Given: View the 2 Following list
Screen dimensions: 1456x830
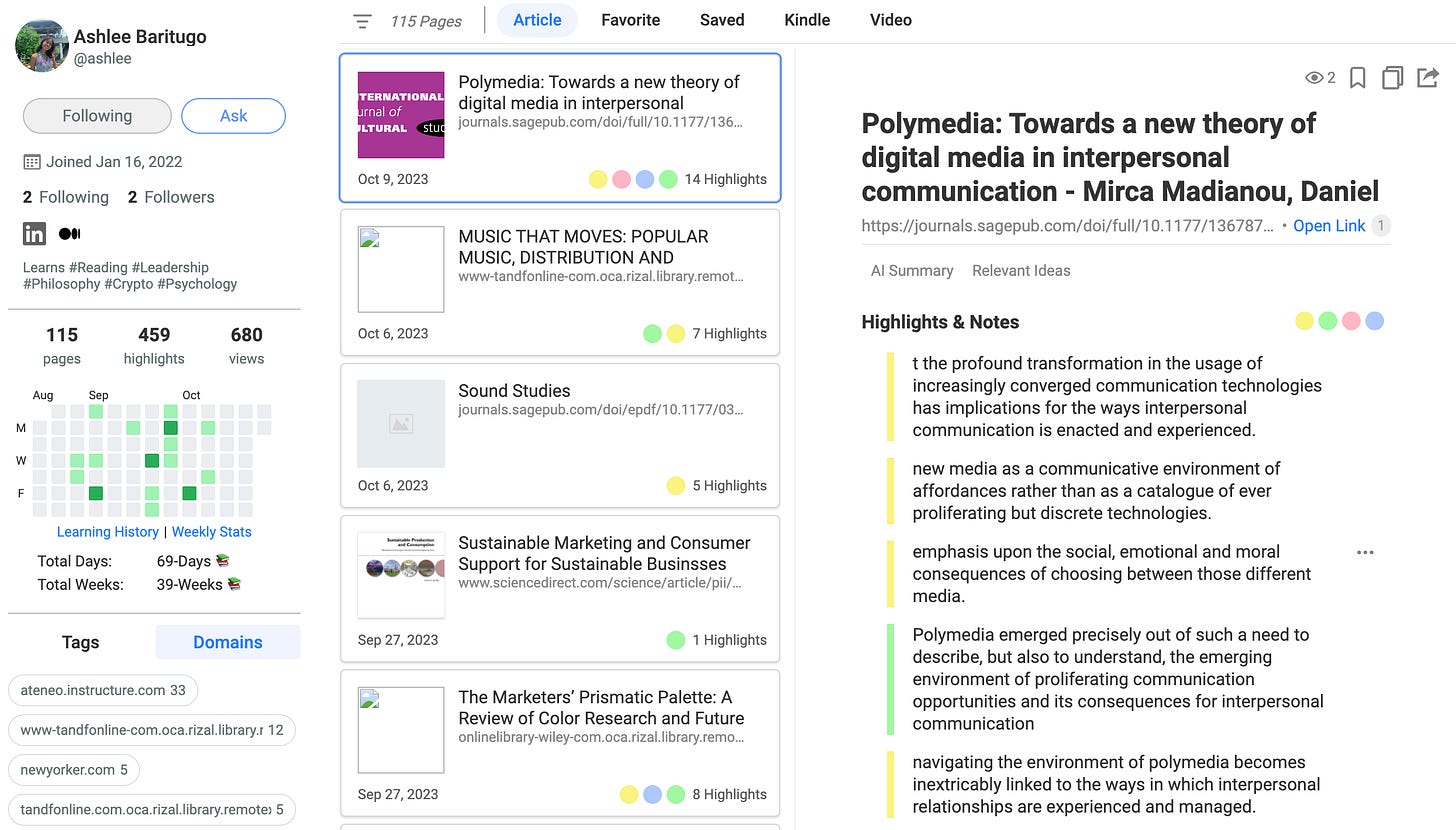Looking at the screenshot, I should pos(66,197).
